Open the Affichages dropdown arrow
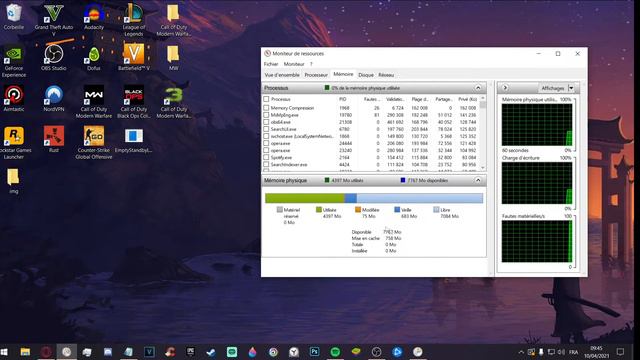The image size is (640, 360). point(571,88)
